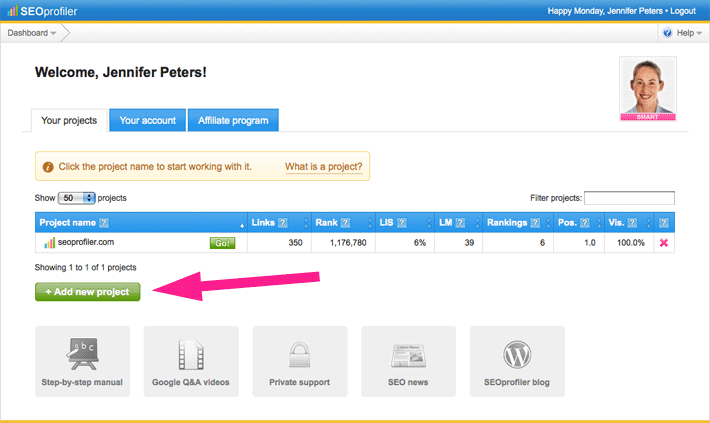Click the help icon next to Links column
Screen dimensions: 710x423
pos(282,222)
